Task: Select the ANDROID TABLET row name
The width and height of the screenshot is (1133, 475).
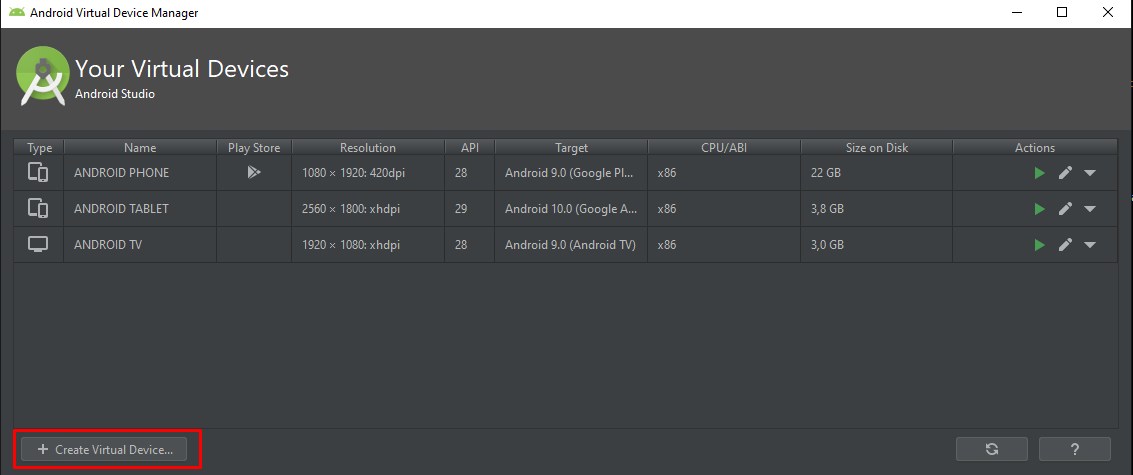Action: click(x=121, y=209)
